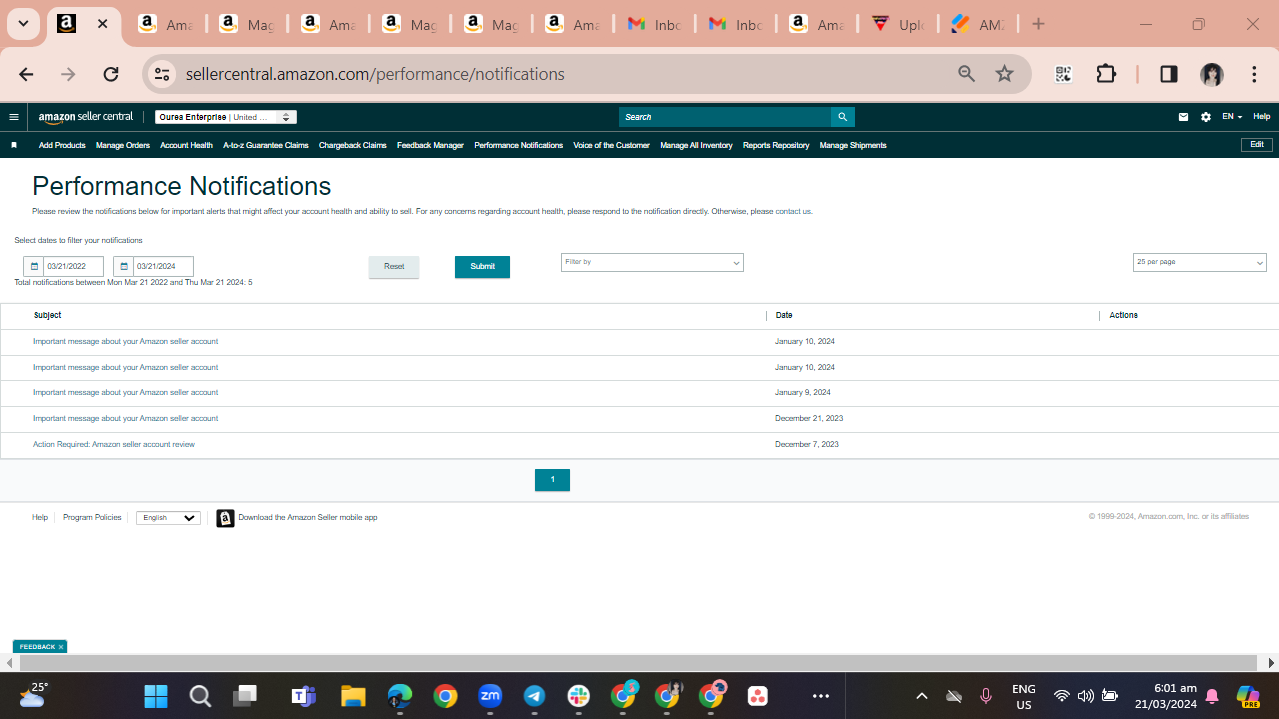Open the Action Required account review notification
Screen dimensions: 1279x719
tap(114, 444)
